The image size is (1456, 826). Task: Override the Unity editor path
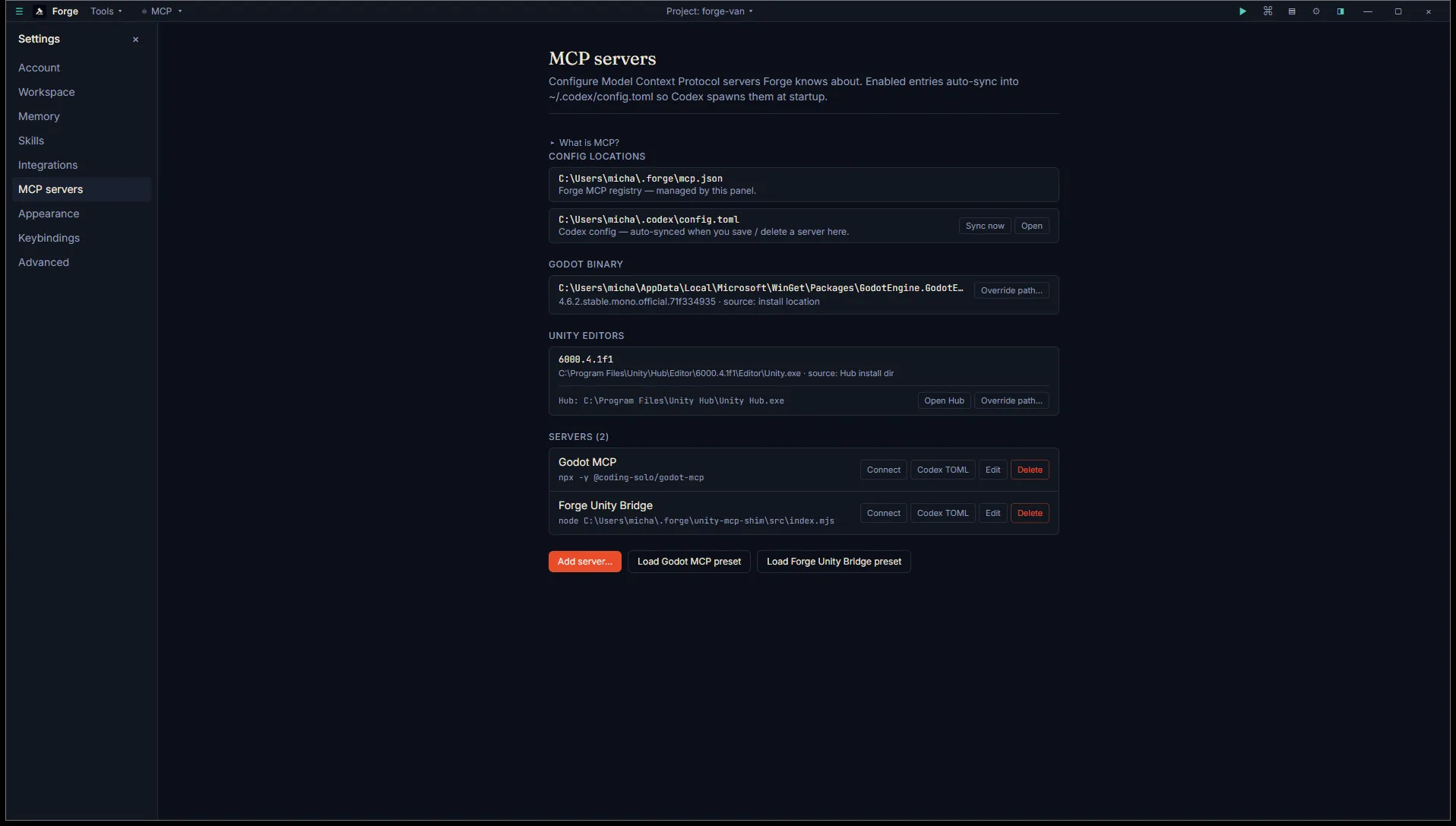1011,400
